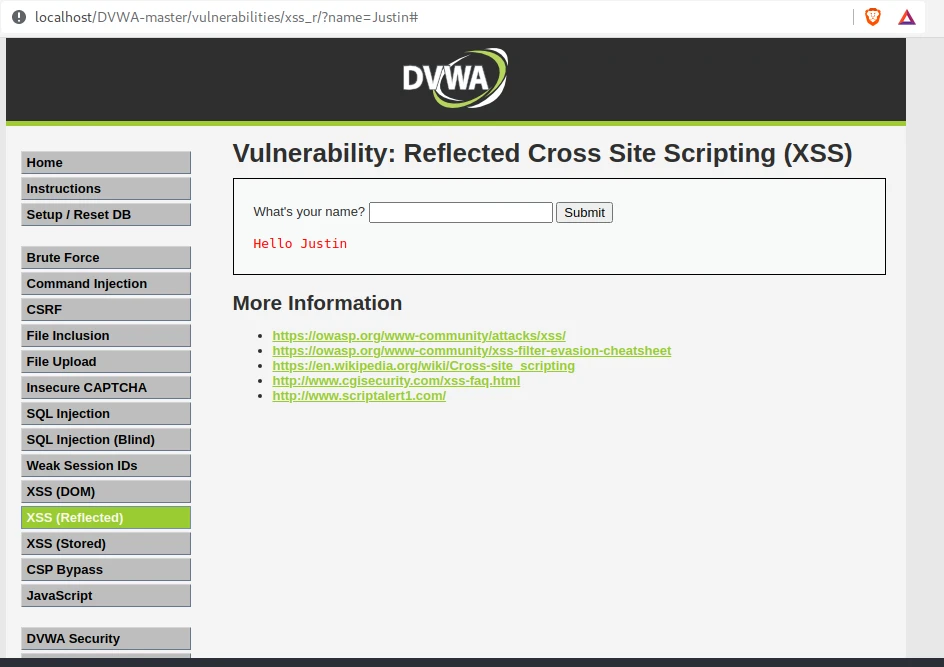This screenshot has height=667, width=944.
Task: Click the site security info icon
Action: (x=18, y=18)
